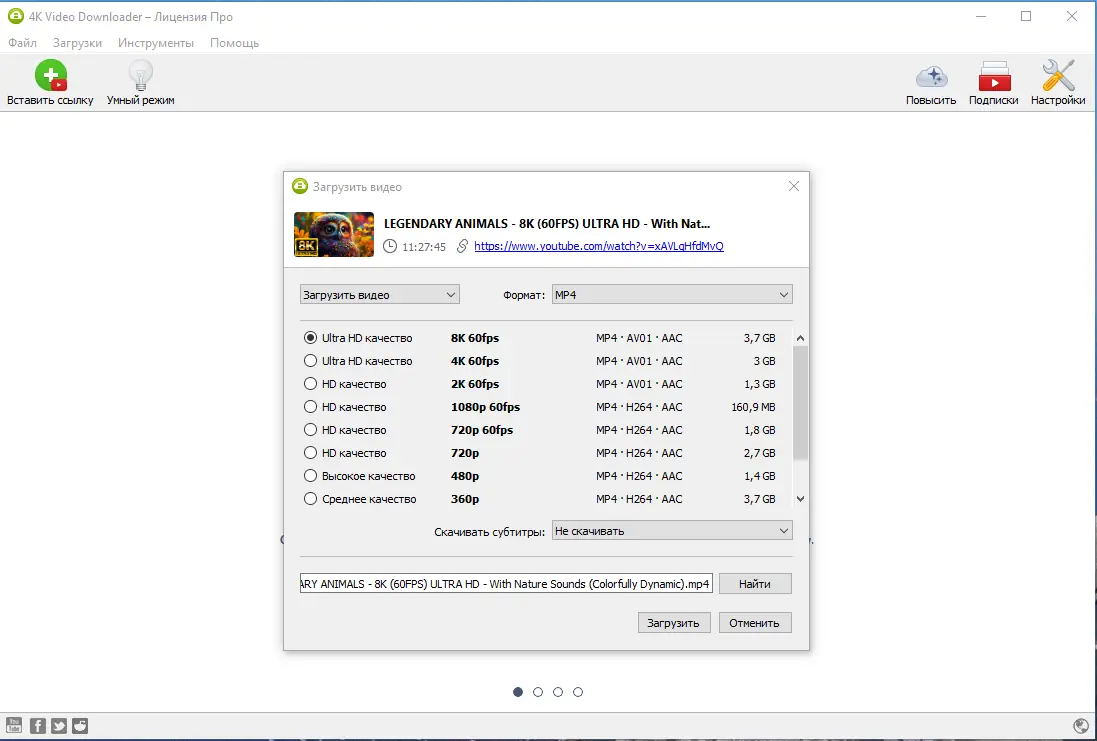Select the 720p 60fps quality option
Image resolution: width=1097 pixels, height=741 pixels.
point(310,430)
